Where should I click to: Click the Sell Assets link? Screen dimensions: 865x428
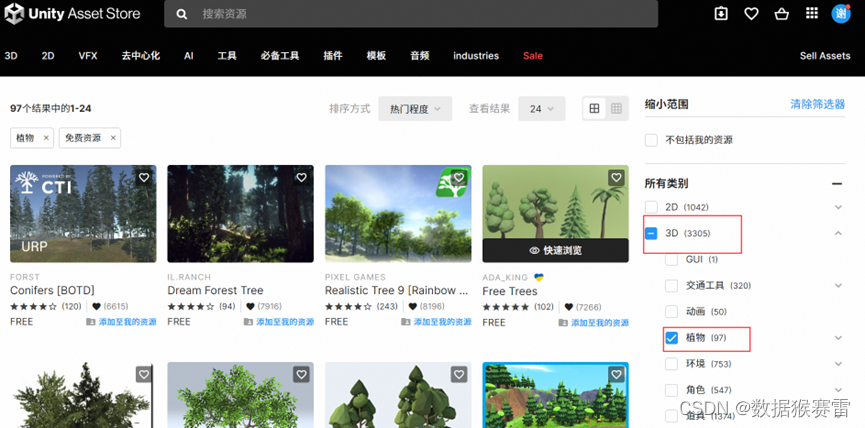pyautogui.click(x=825, y=56)
